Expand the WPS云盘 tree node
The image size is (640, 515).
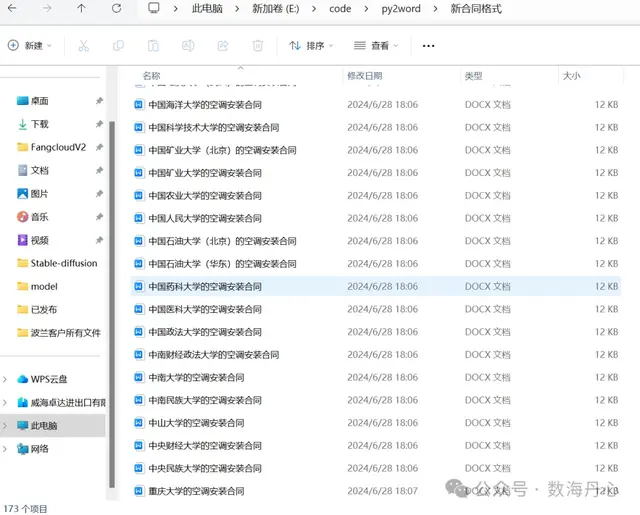(5, 379)
